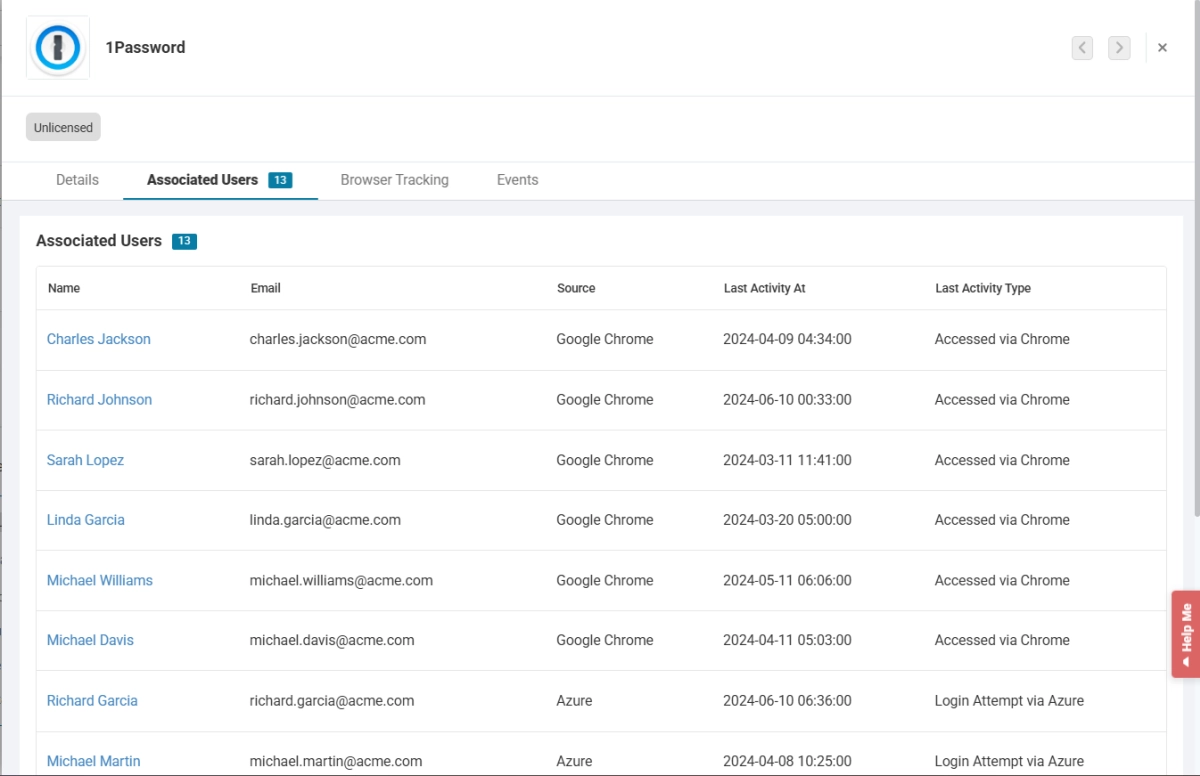Sort by Last Activity At column header
The image size is (1200, 776).
[764, 288]
